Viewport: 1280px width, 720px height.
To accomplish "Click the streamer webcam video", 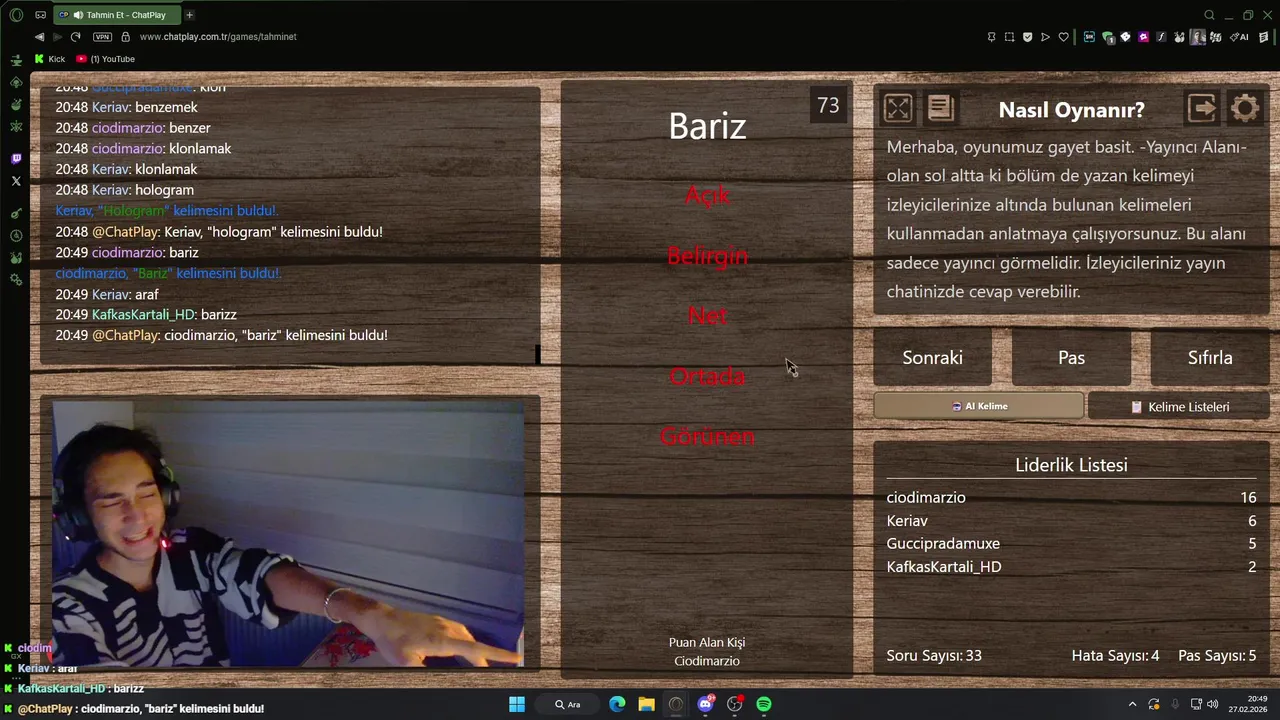I will click(288, 534).
